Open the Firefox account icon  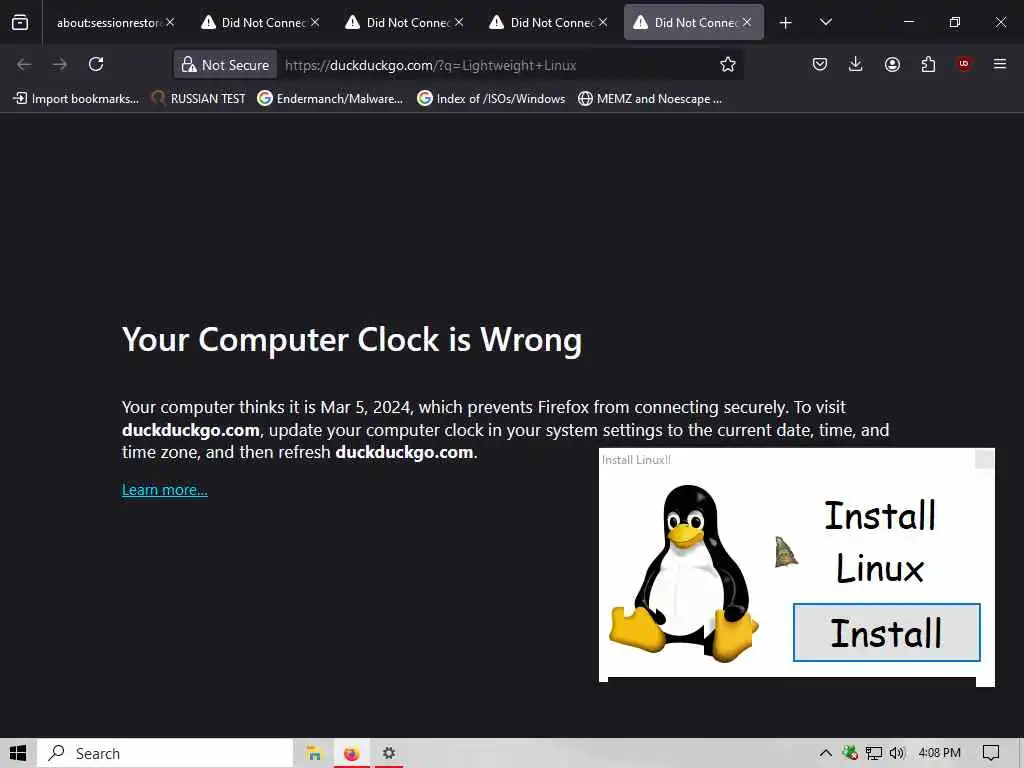pos(892,64)
